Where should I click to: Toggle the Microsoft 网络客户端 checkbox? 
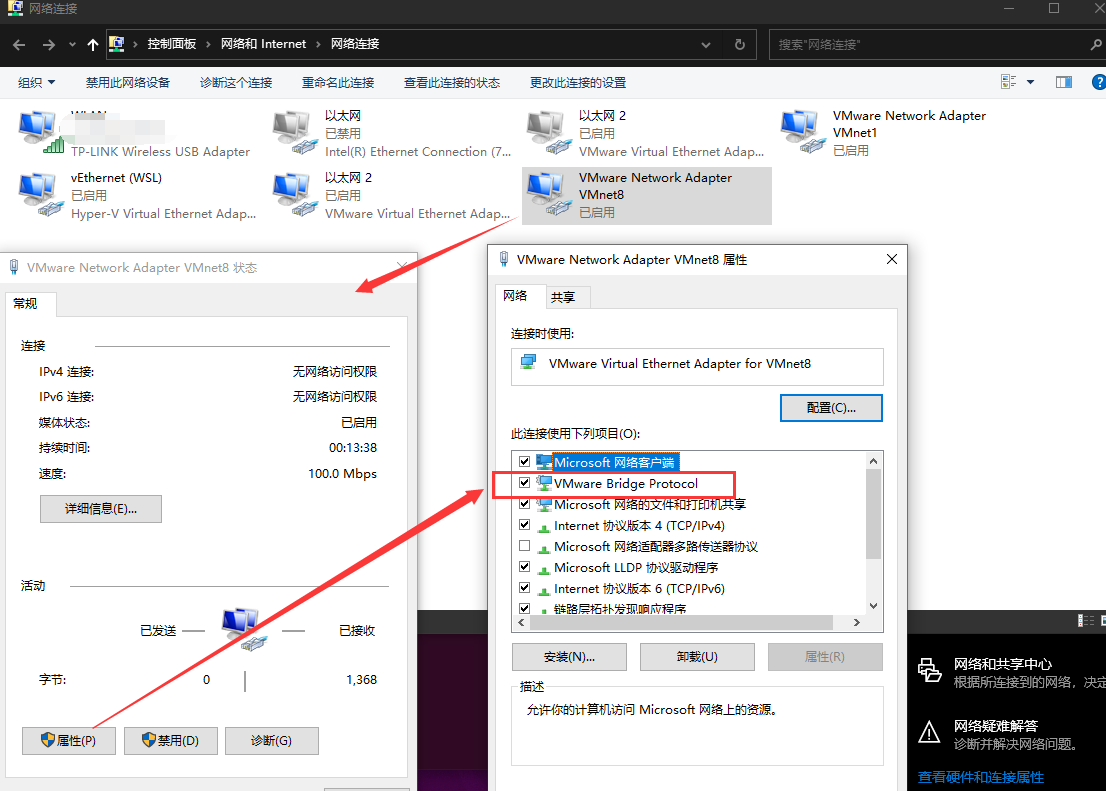[524, 461]
